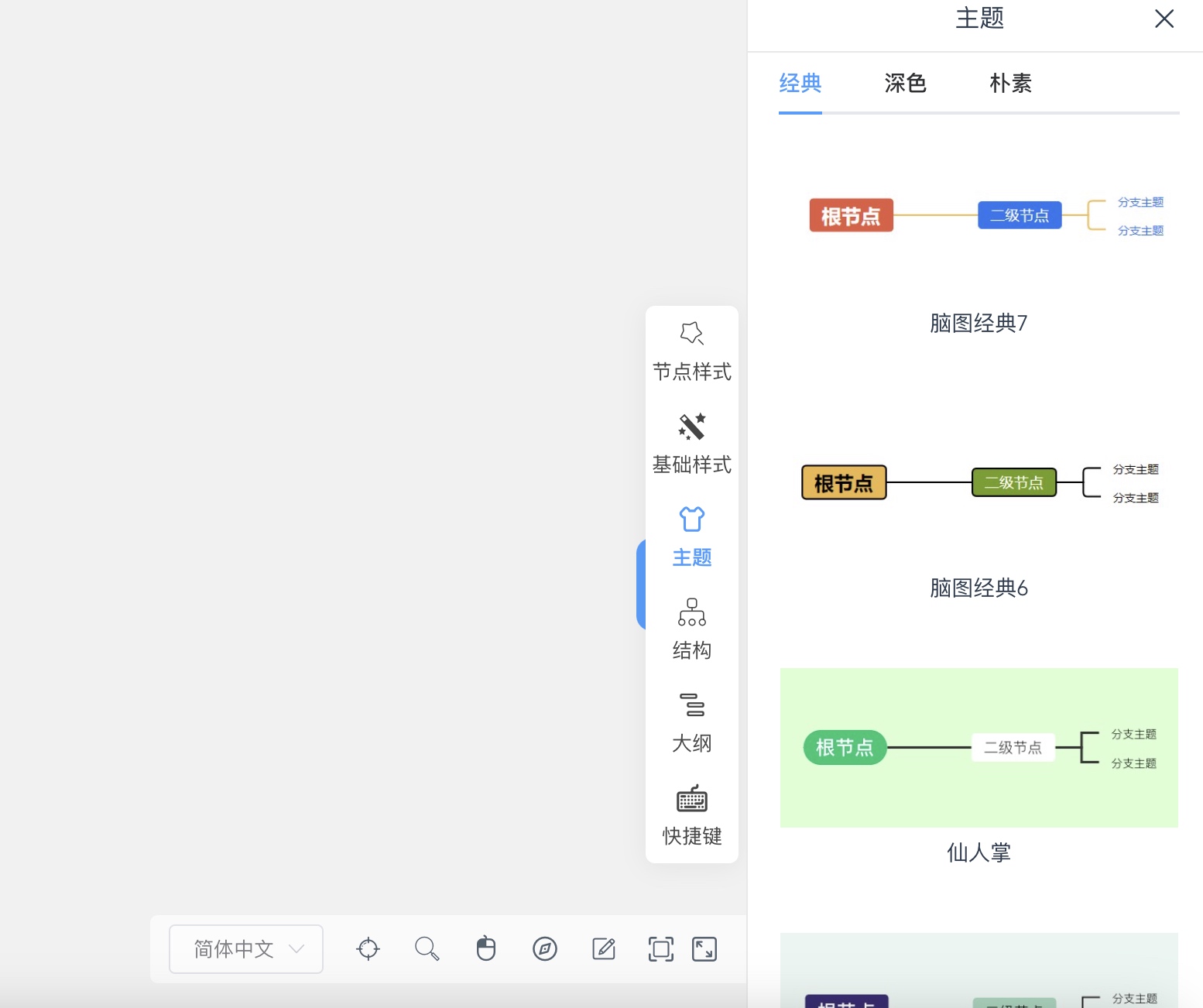The height and width of the screenshot is (1008, 1203).
Task: Open the 简体中文 language dropdown
Action: pos(246,948)
